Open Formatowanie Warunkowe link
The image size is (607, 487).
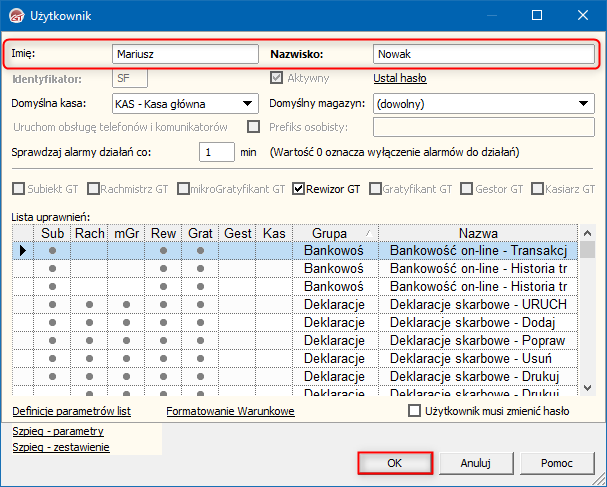(230, 411)
